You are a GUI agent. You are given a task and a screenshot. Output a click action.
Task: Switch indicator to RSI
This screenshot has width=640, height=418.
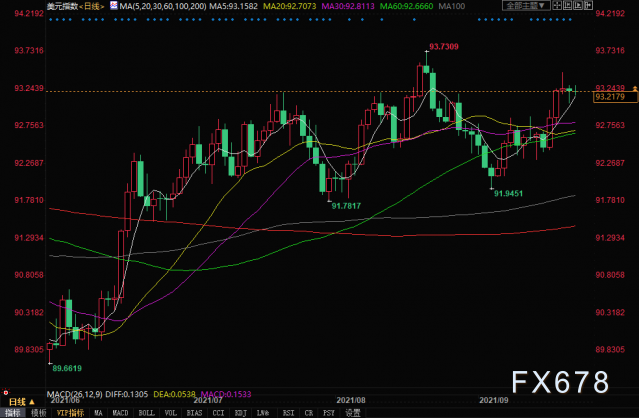tap(289, 413)
